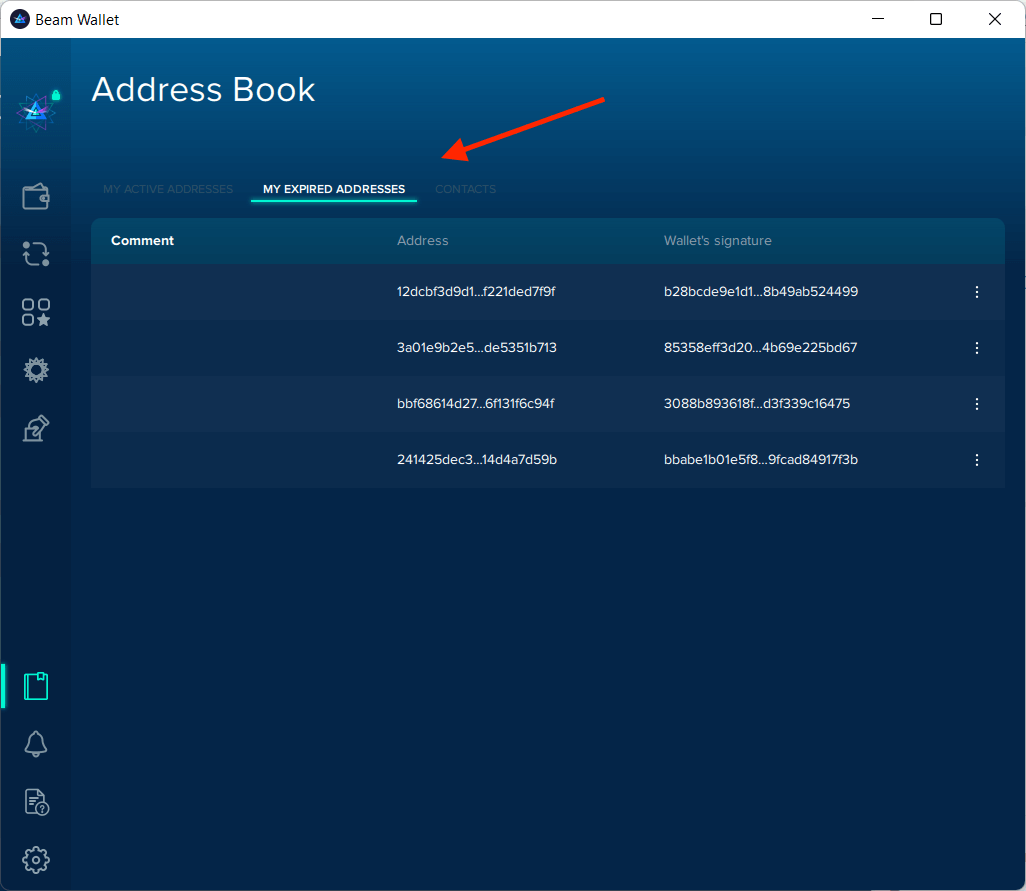Open options menu for address 12dcbf3d9d1
Screen dimensions: 1026x891
[977, 292]
